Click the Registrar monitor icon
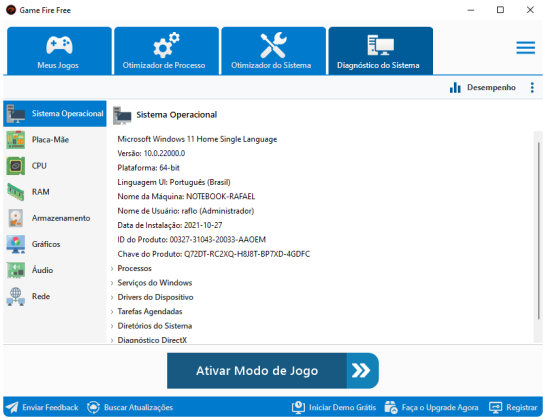Screen dimensions: 546x420 [496, 407]
